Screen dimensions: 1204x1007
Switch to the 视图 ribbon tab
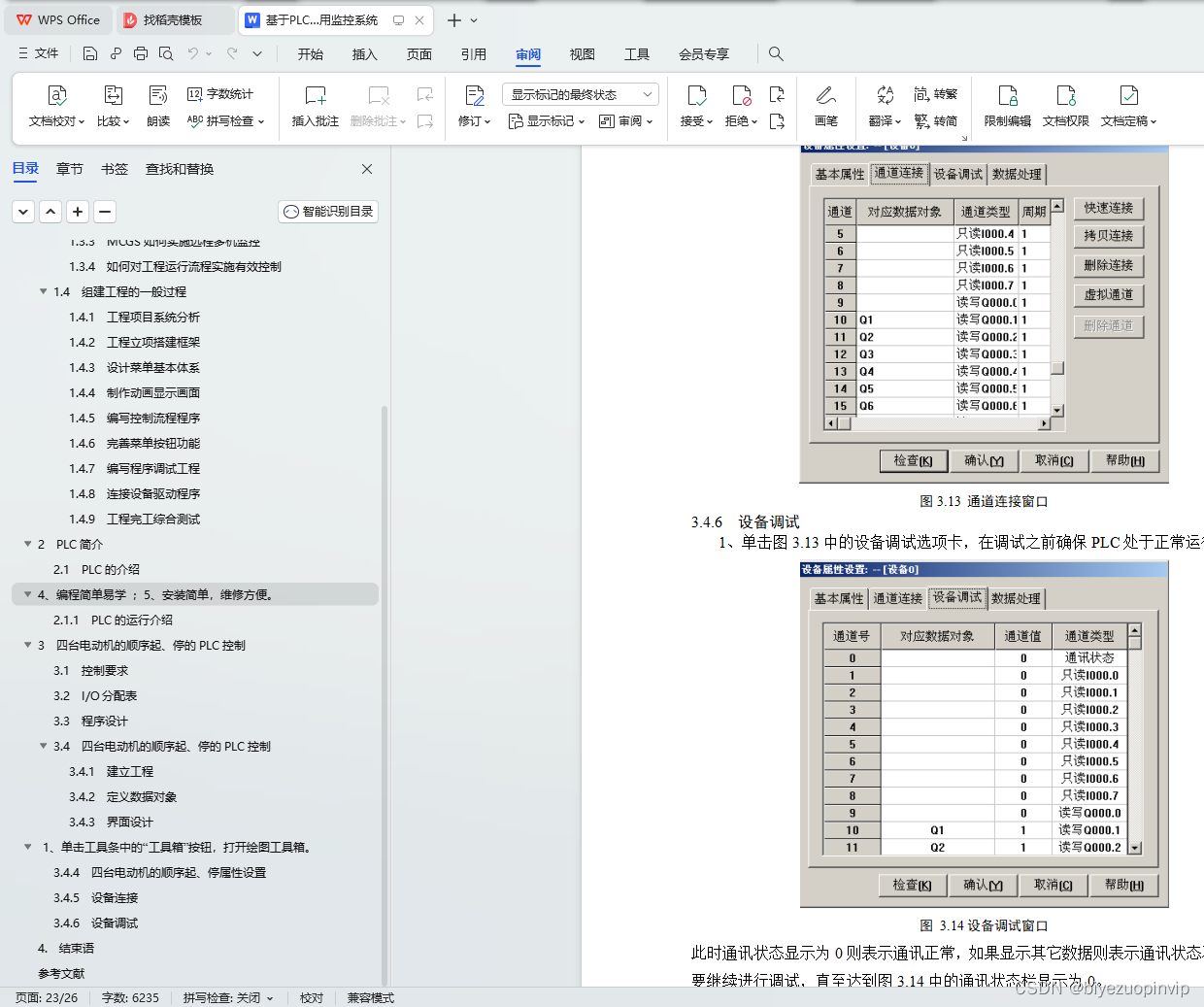(582, 54)
